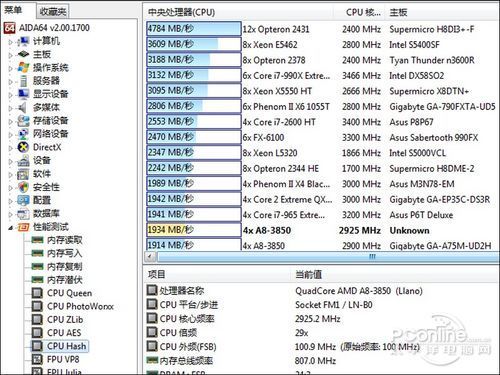
Task: Select the 多媒体 speaker icon
Action: coord(22,107)
